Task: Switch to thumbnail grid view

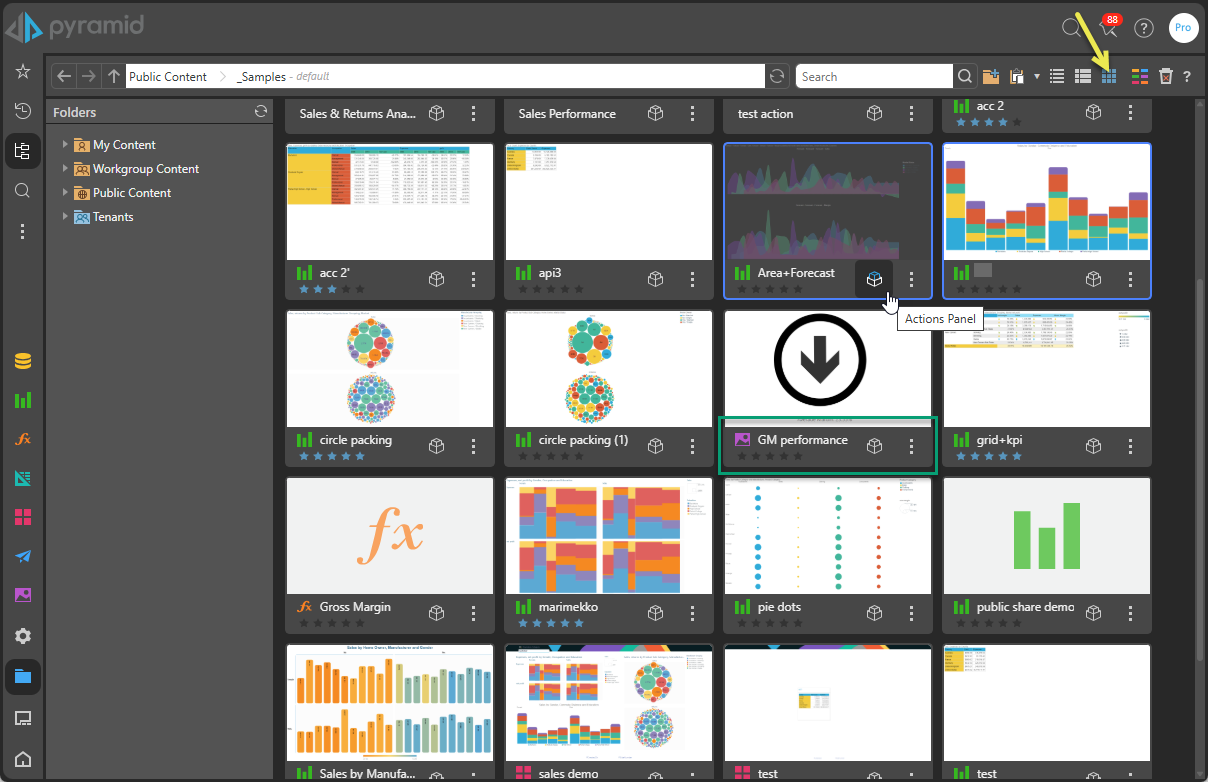Action: coord(1109,76)
